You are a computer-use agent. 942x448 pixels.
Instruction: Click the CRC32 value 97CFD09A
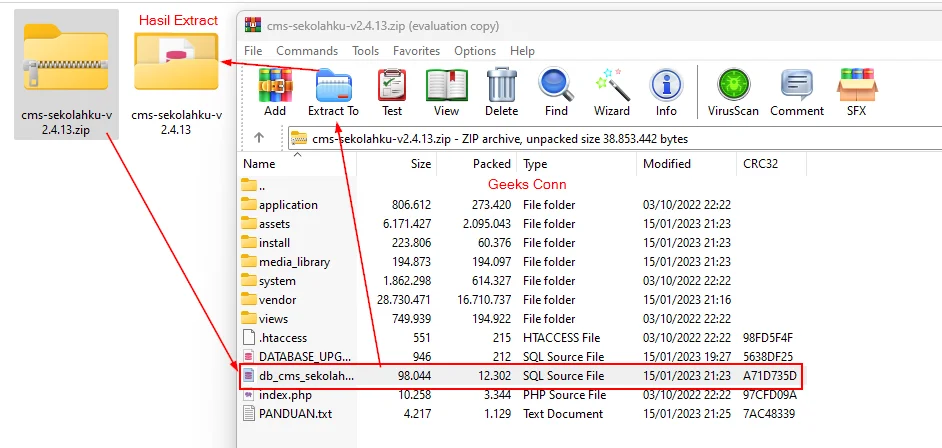(770, 395)
